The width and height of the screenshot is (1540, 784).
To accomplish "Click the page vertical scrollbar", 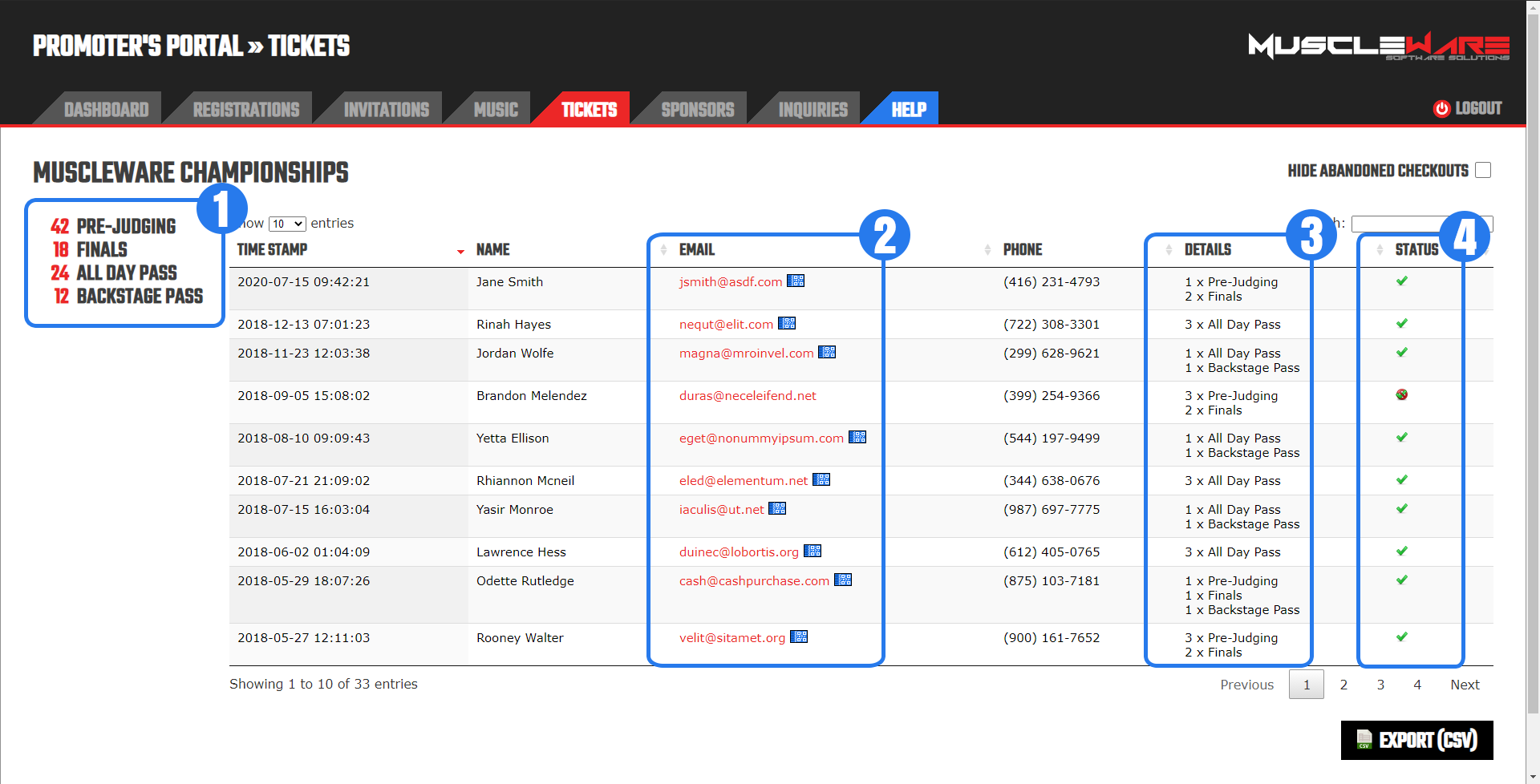I will pos(1533,361).
